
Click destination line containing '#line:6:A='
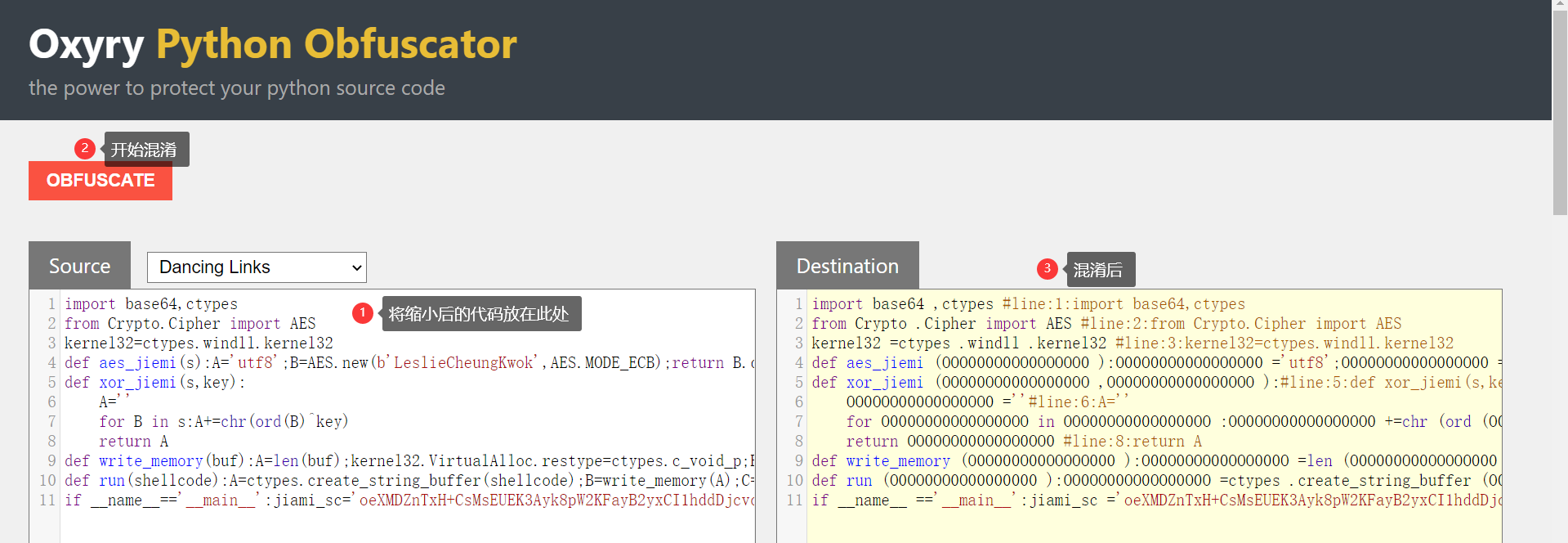(988, 402)
